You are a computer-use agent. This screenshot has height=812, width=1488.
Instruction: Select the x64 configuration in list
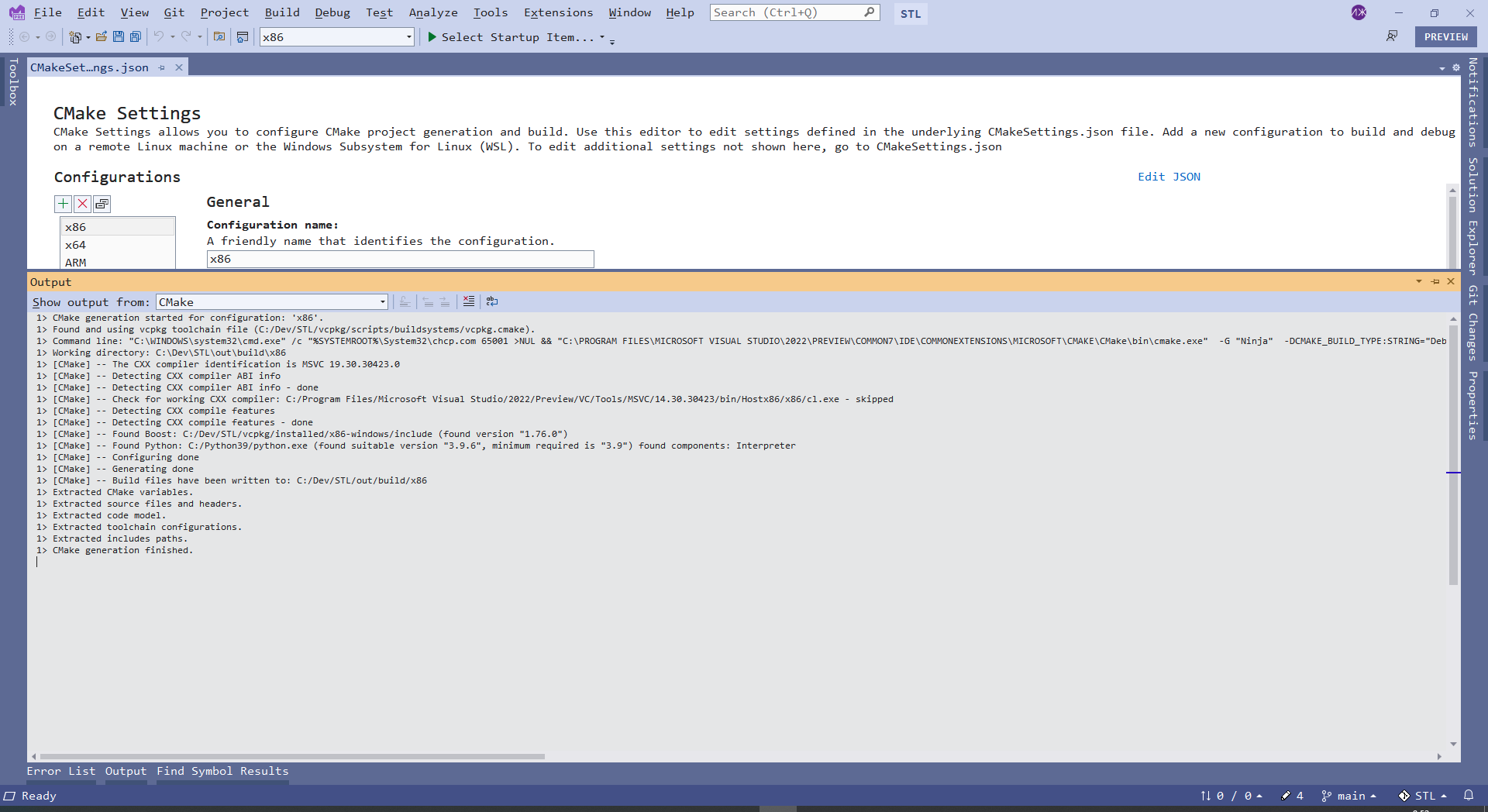(118, 245)
